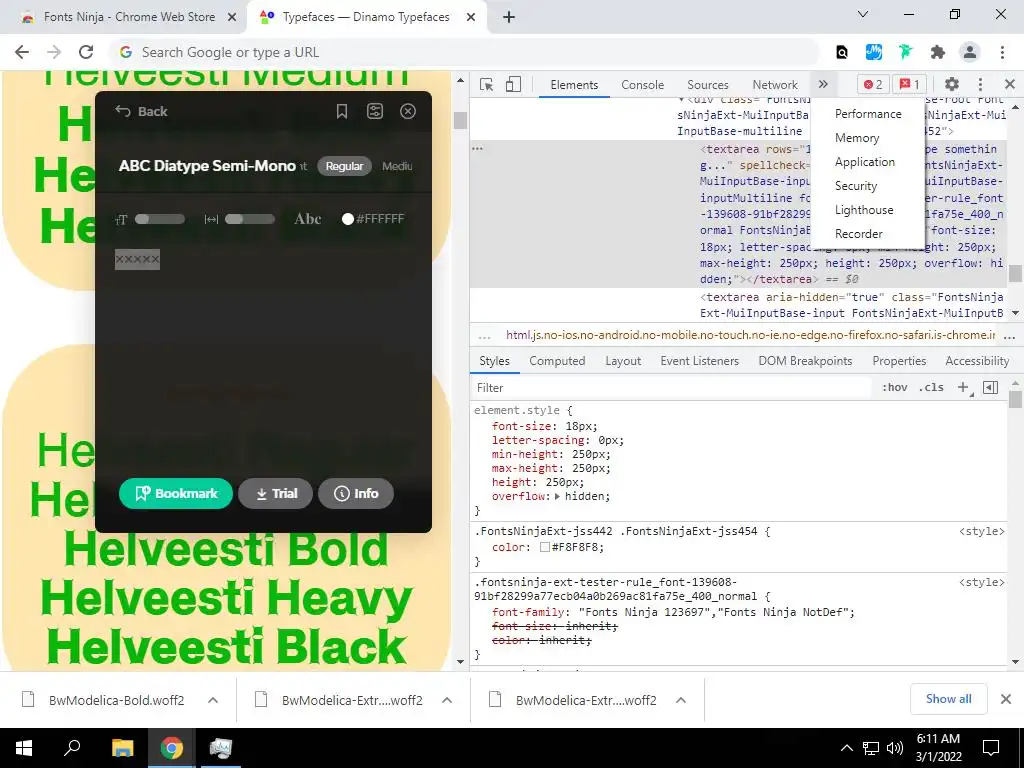Toggle the :hov element state button
This screenshot has height=768, width=1024.
pyautogui.click(x=895, y=388)
